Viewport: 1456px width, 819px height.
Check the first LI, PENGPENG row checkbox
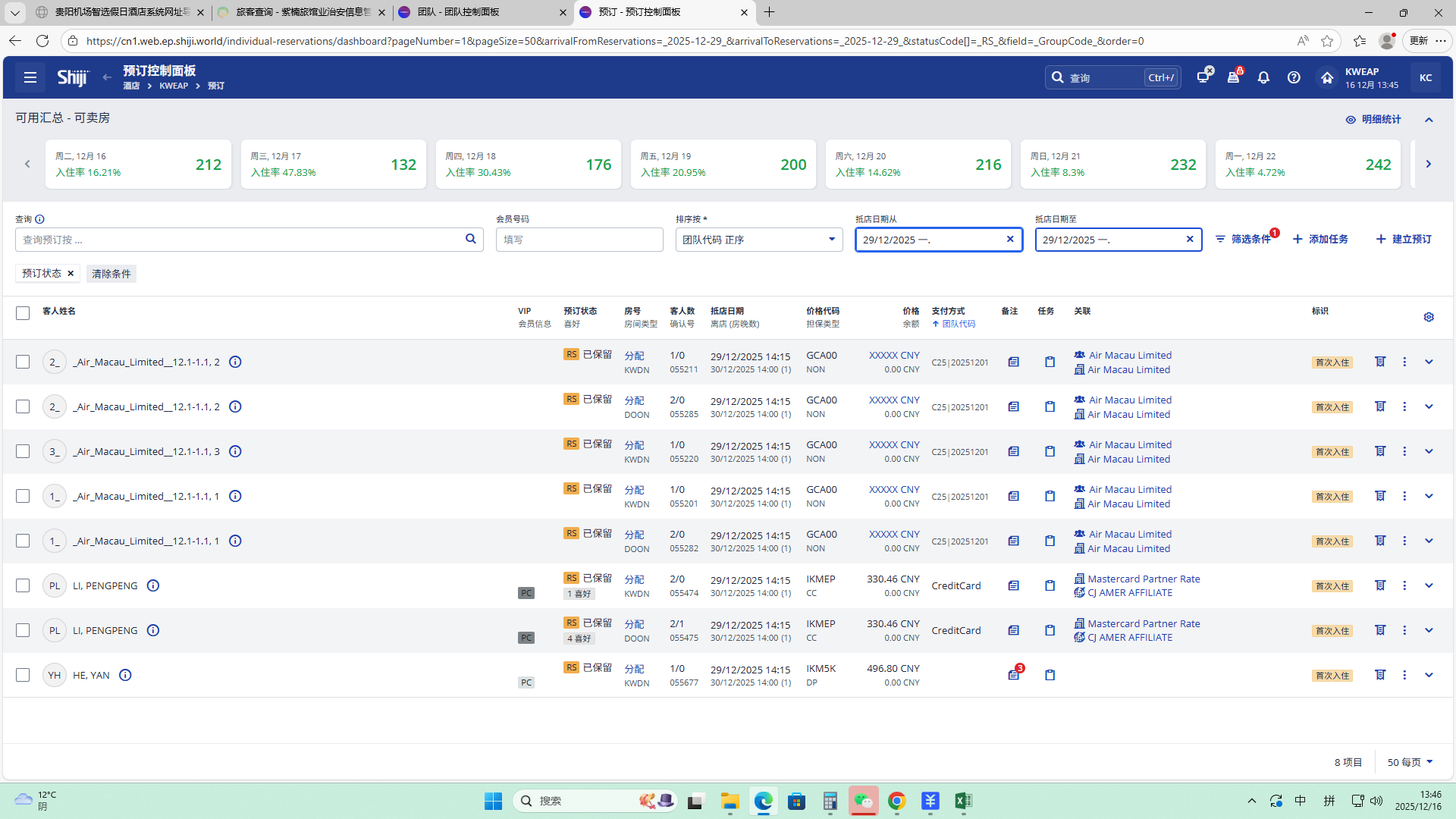pos(23,585)
